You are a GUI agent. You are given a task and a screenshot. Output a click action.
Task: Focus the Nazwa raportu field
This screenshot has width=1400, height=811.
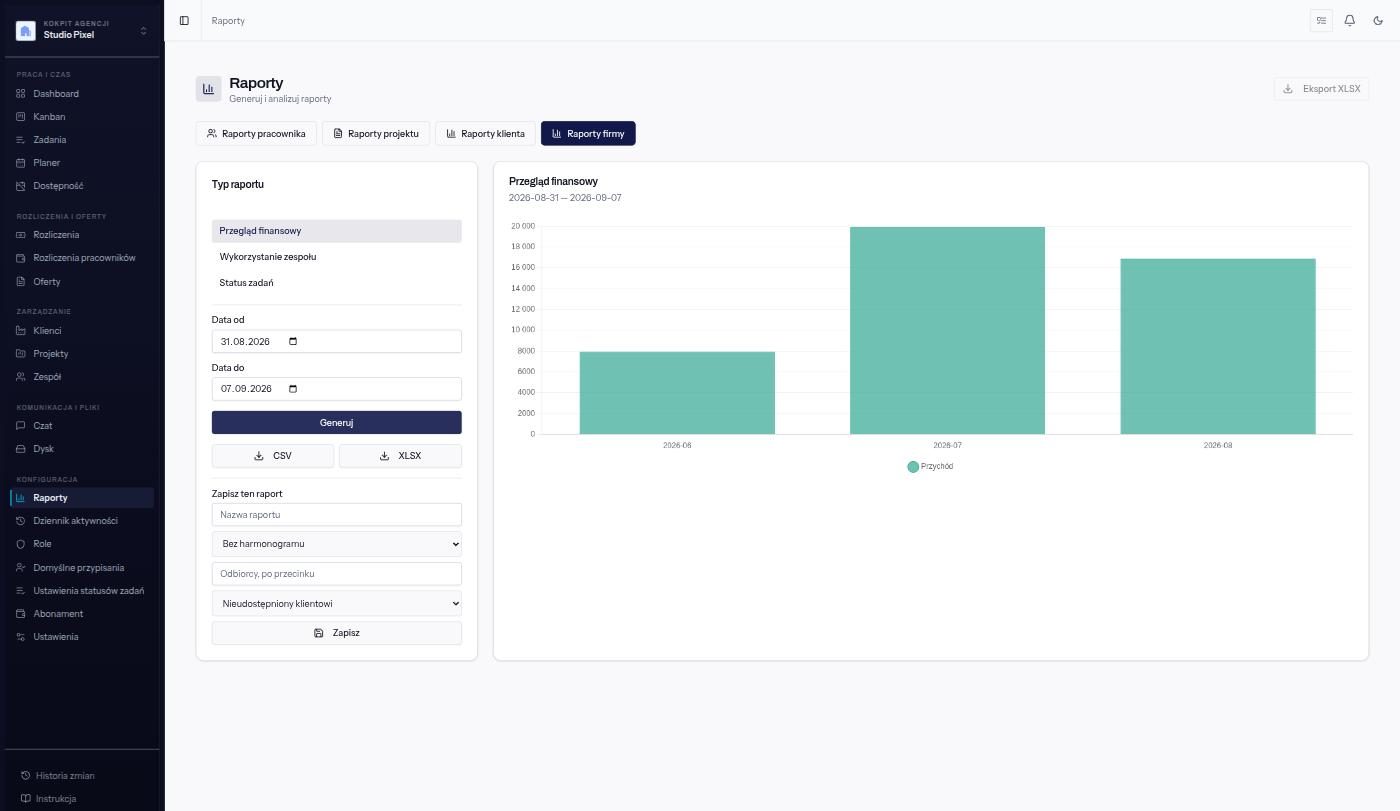[337, 515]
